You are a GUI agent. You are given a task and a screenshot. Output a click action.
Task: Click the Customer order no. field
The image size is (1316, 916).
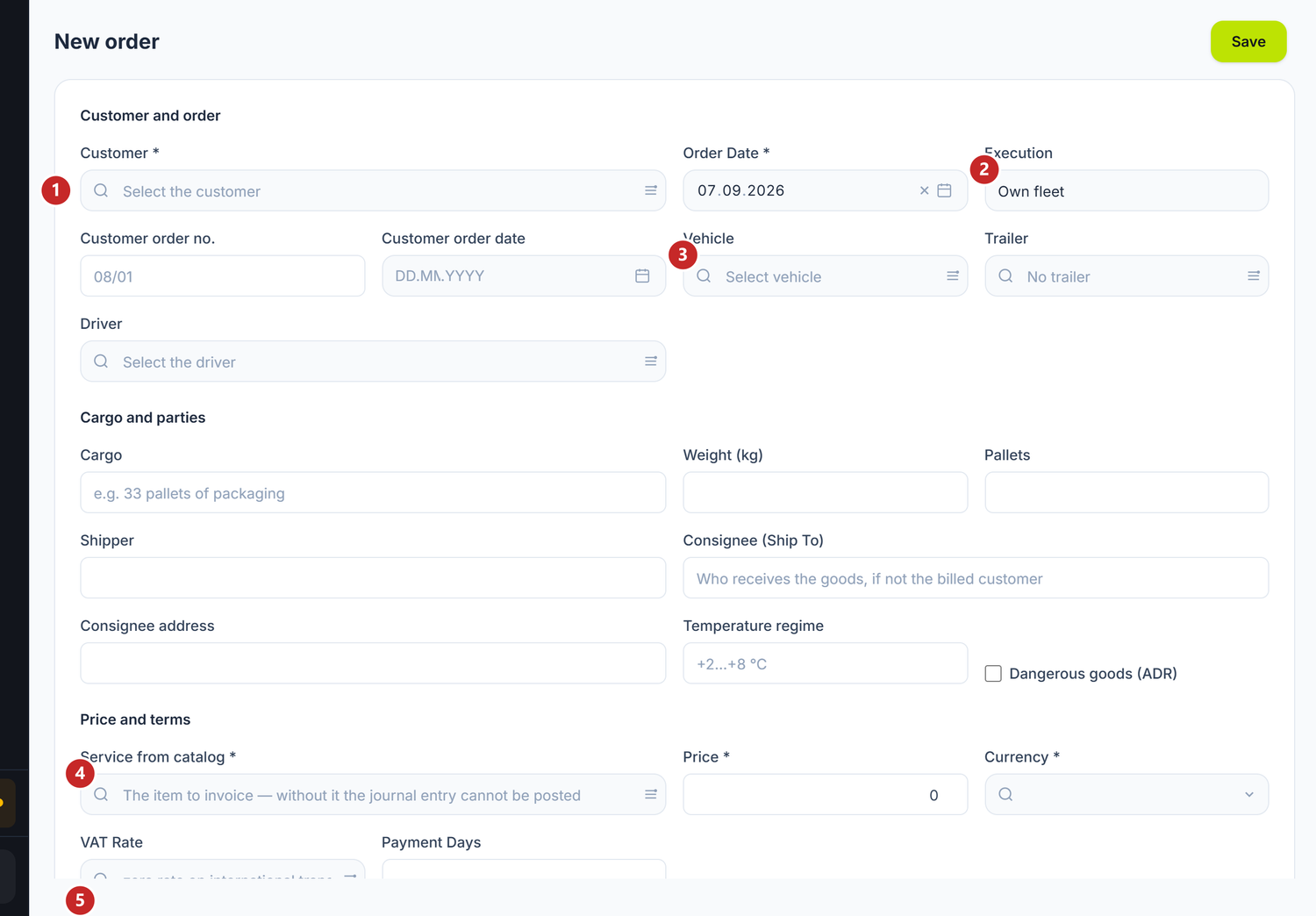tap(223, 276)
